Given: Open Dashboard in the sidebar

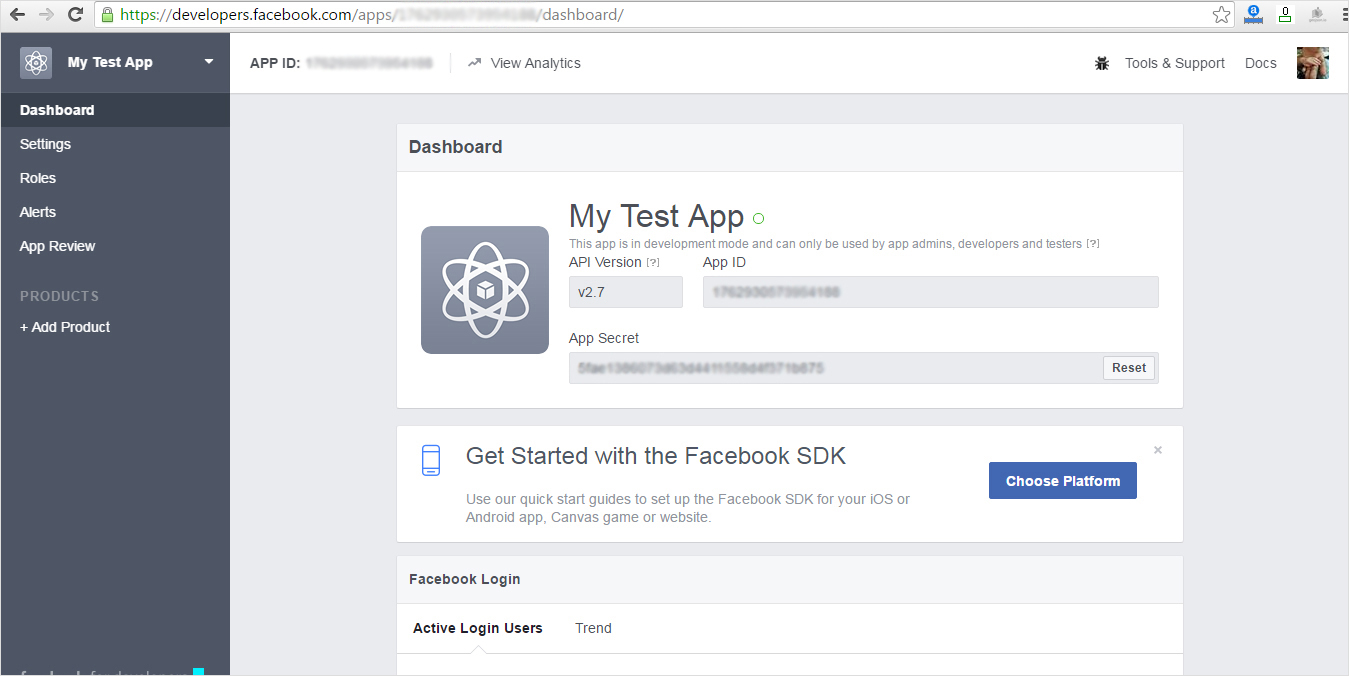Looking at the screenshot, I should (x=115, y=110).
